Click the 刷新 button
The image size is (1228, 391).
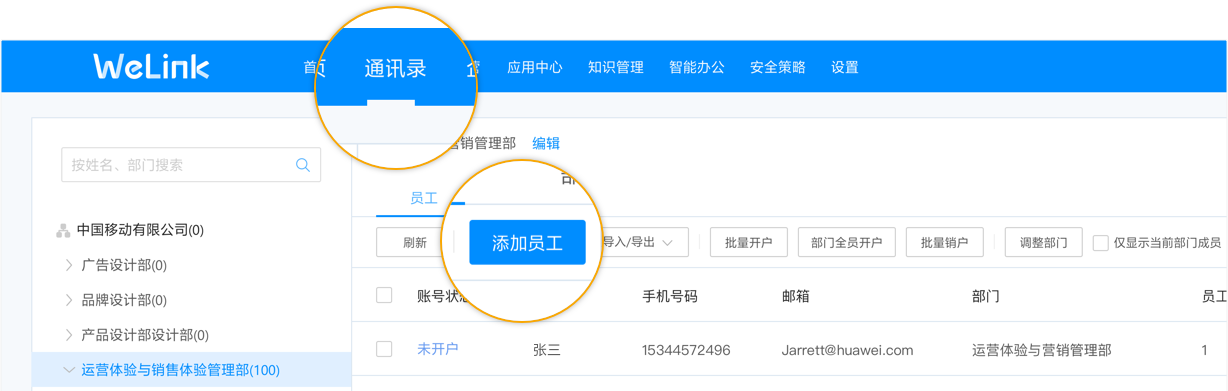coord(415,243)
